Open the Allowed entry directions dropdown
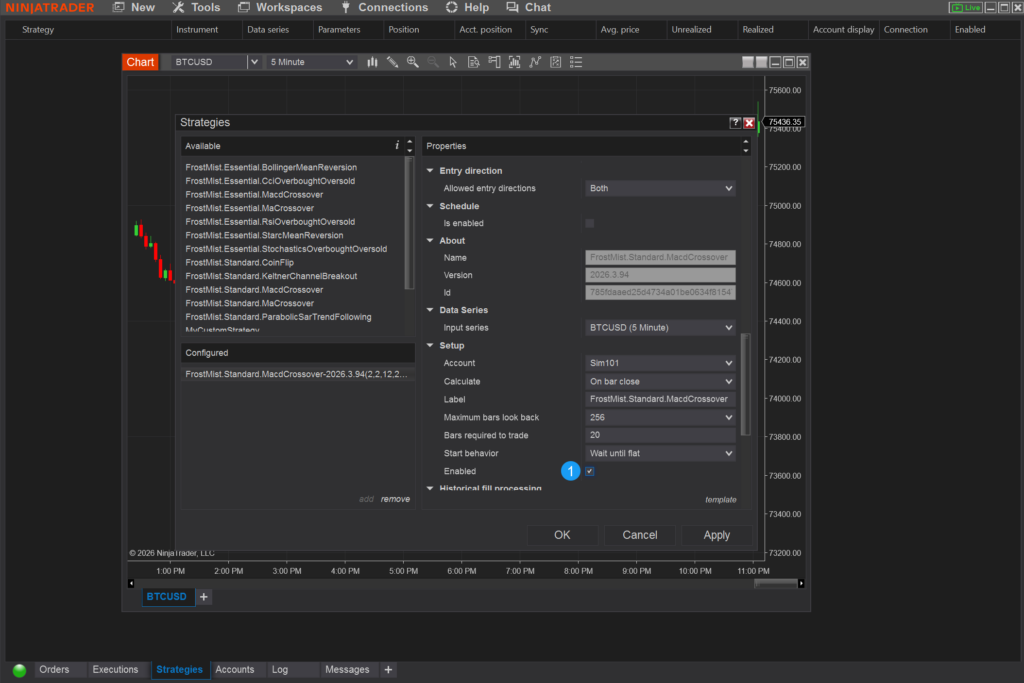 (660, 188)
